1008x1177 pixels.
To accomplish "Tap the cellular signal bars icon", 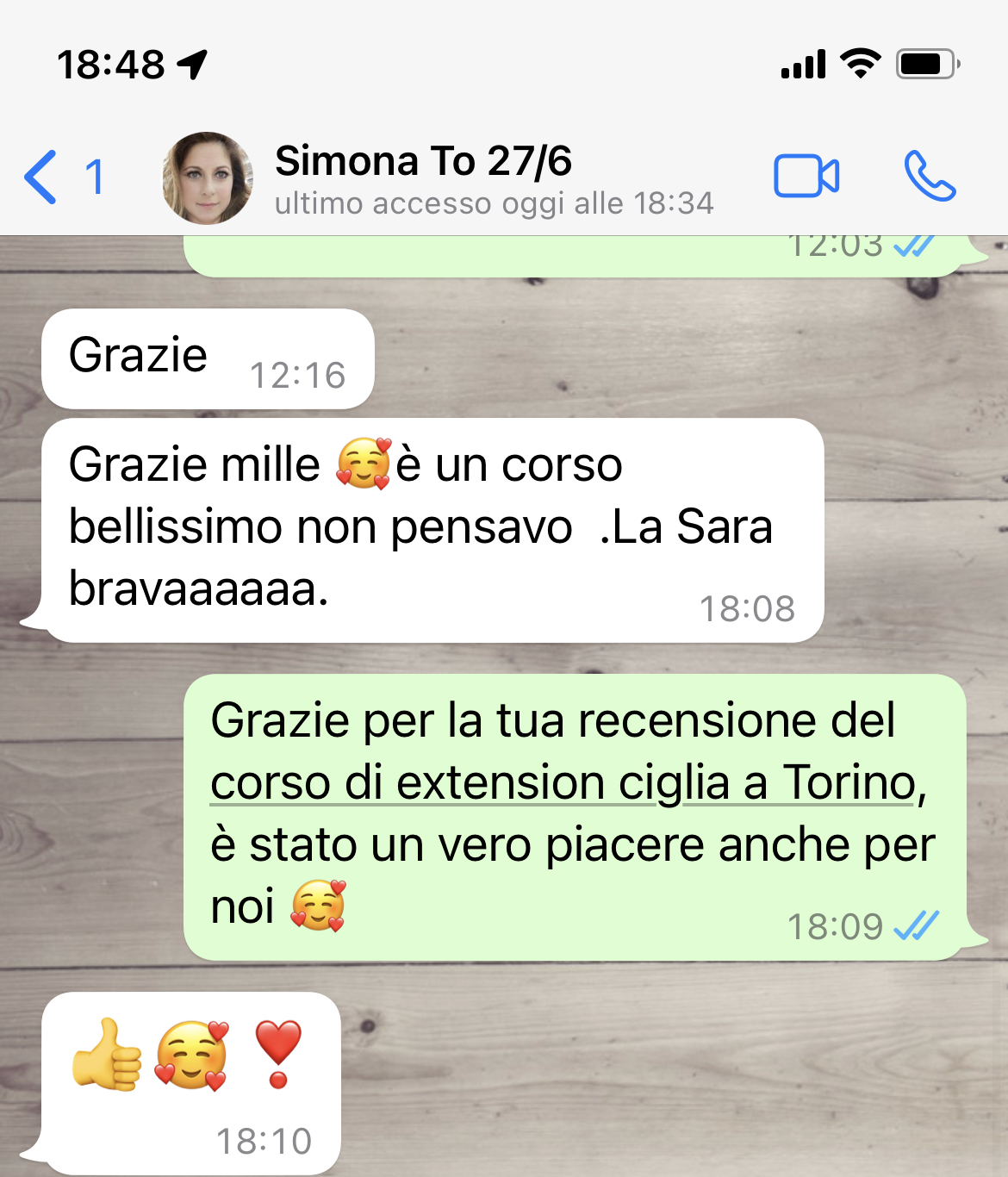I will (804, 64).
